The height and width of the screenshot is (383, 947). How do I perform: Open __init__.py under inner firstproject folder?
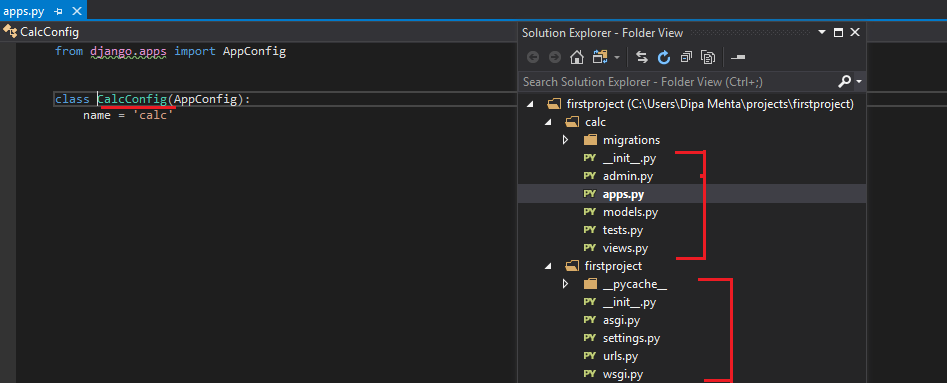pyautogui.click(x=629, y=302)
